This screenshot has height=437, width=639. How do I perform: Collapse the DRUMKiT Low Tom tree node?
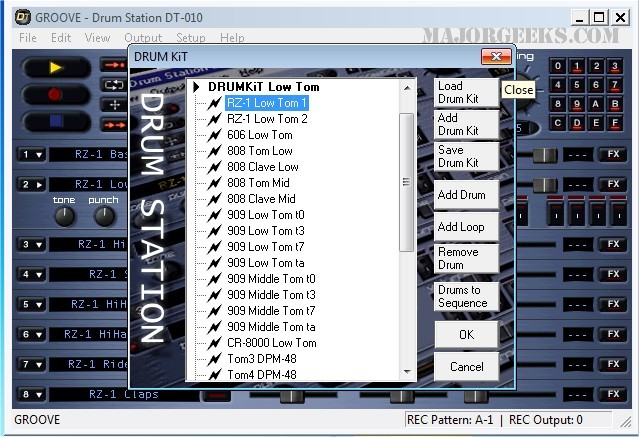(x=196, y=87)
